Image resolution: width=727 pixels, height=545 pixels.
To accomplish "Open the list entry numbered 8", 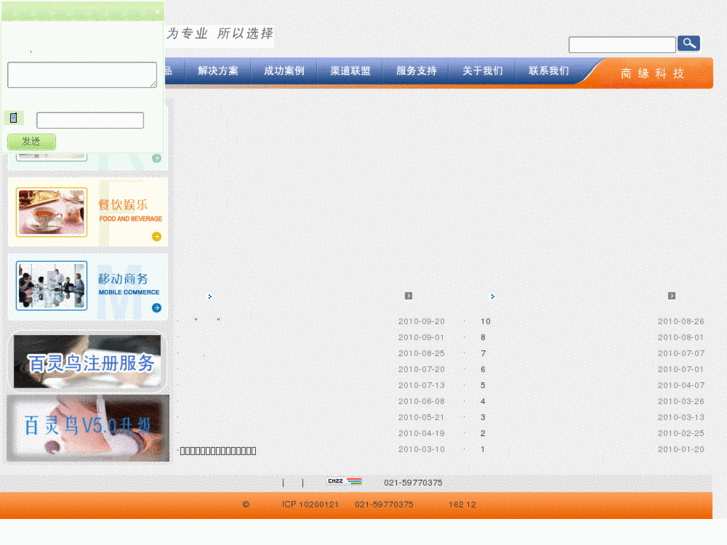I will click(x=483, y=337).
